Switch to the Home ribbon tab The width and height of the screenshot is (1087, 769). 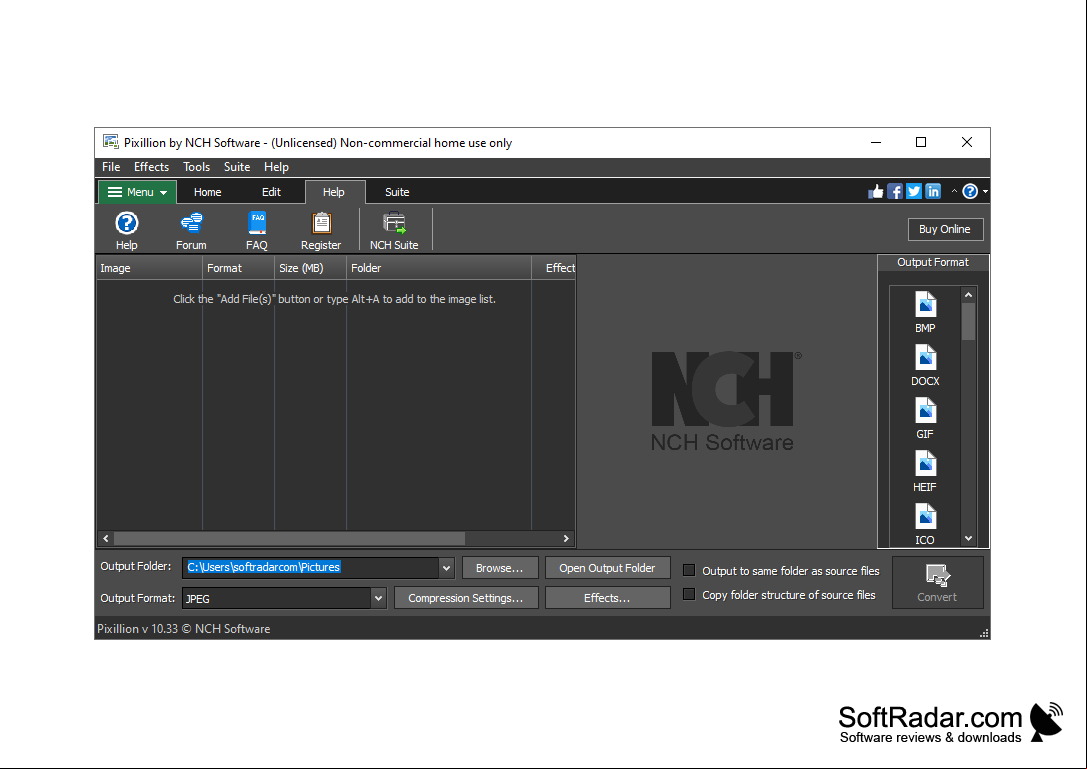(207, 192)
